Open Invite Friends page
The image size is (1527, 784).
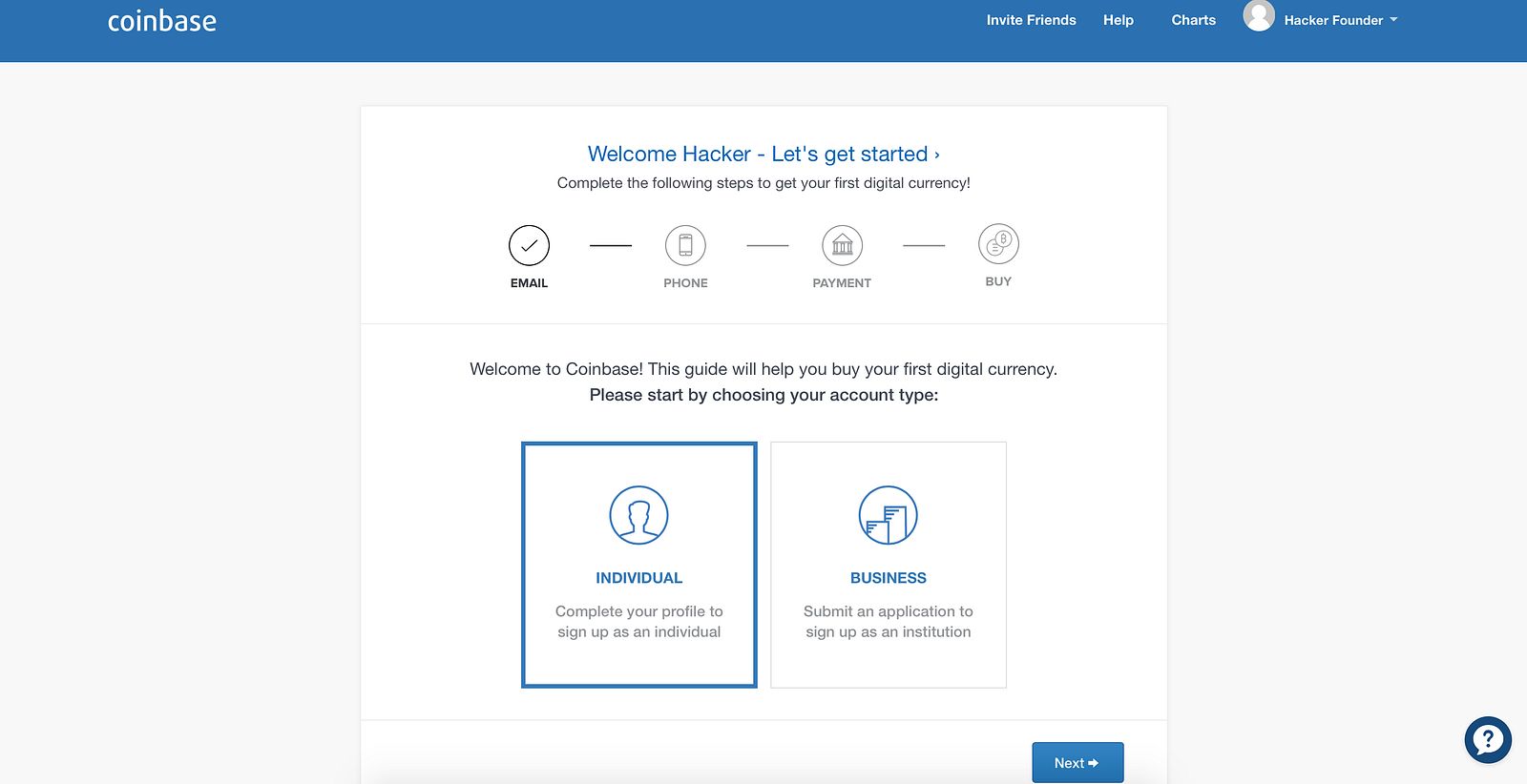tap(1031, 20)
